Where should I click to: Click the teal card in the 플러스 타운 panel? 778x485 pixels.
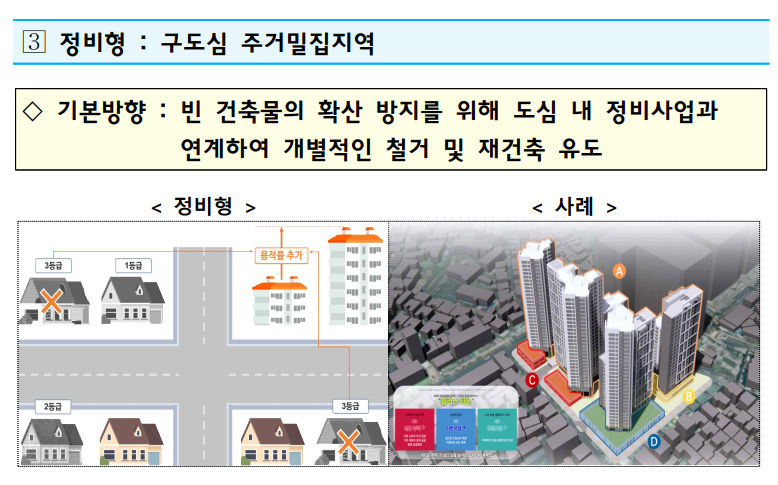click(497, 429)
